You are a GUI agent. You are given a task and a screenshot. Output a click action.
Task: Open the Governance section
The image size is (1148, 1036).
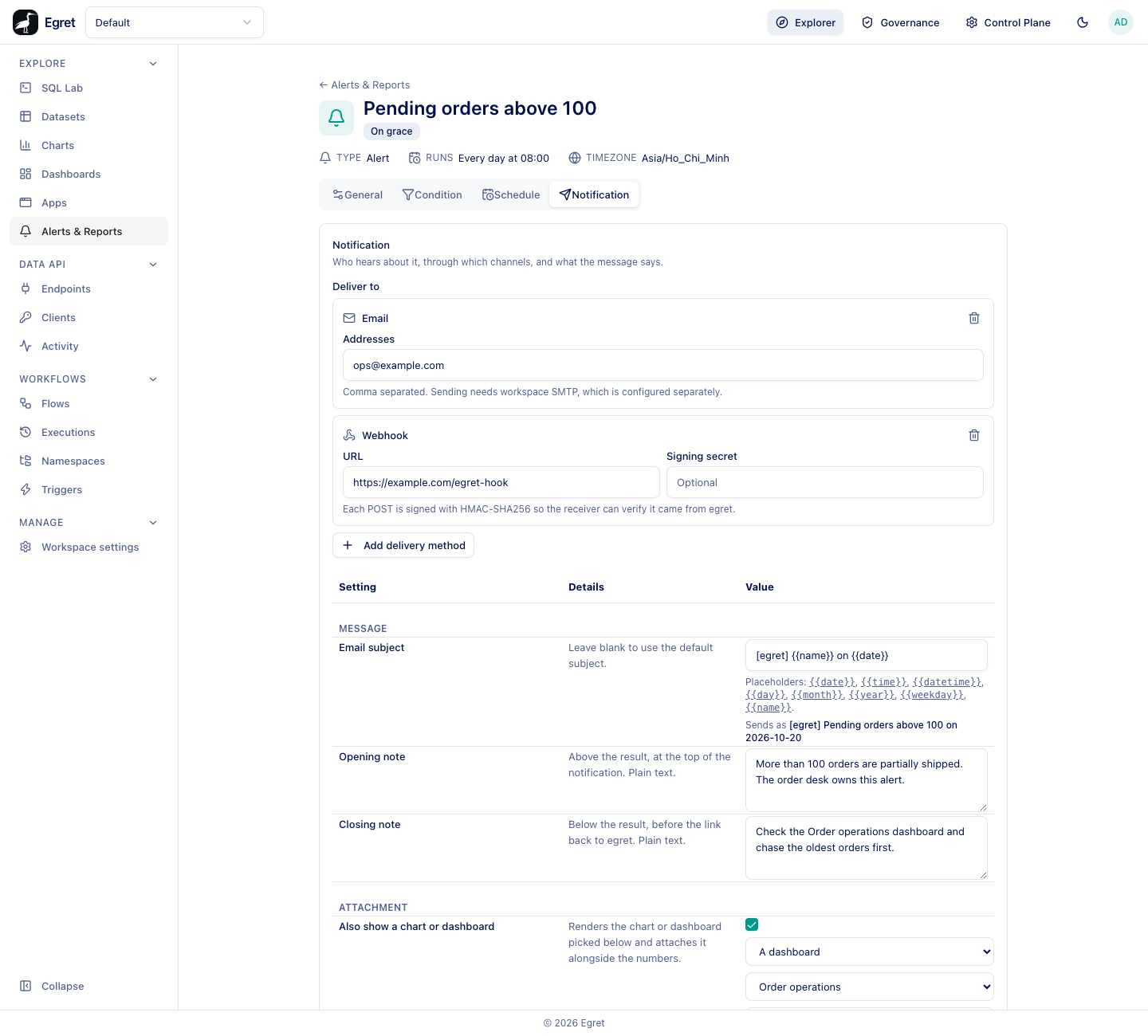pos(901,22)
